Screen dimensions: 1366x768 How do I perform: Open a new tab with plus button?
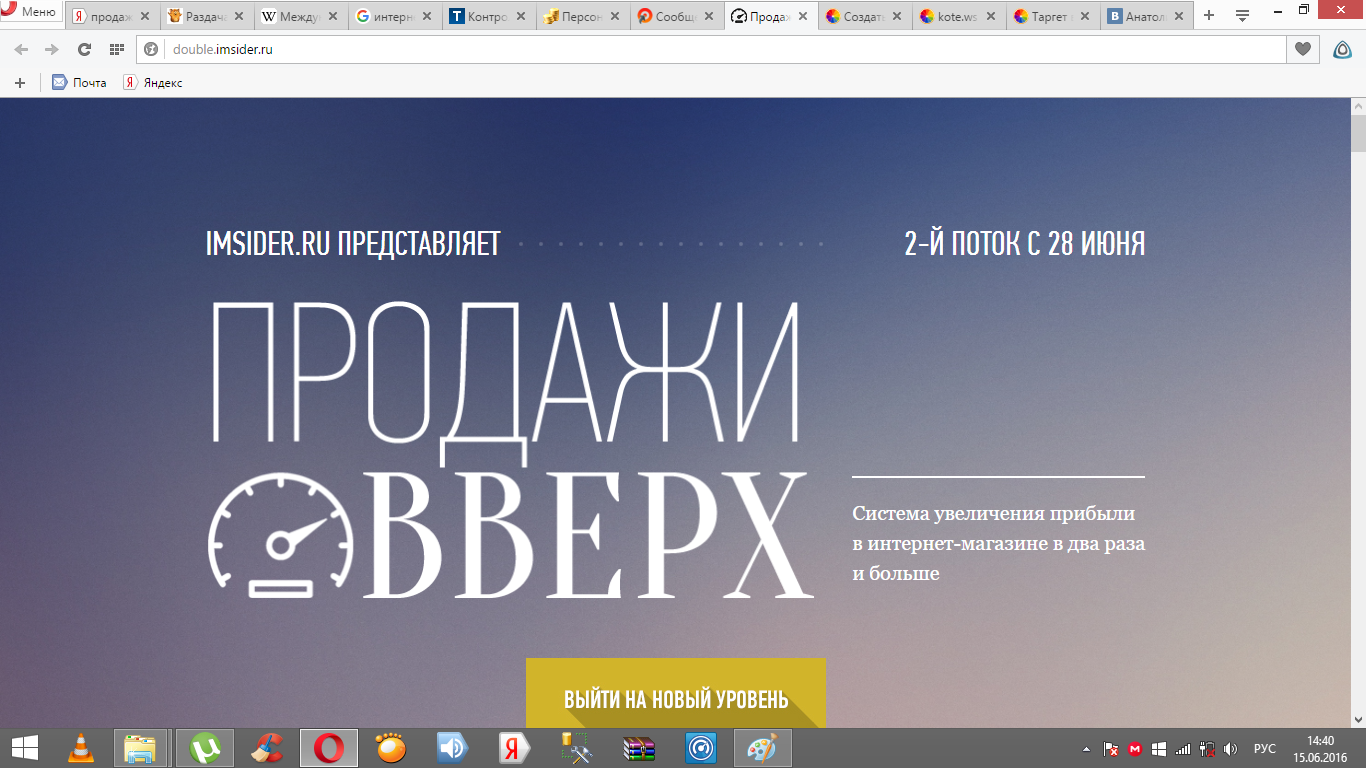pos(1209,16)
